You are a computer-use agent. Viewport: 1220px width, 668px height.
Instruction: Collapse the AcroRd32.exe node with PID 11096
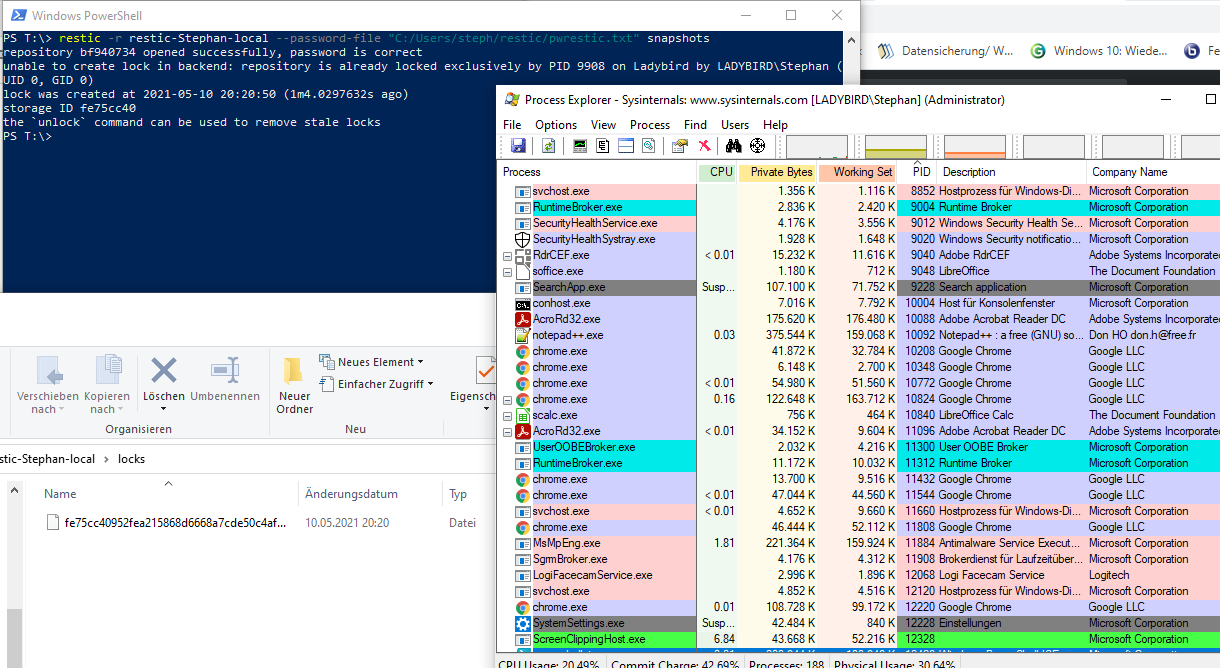(507, 431)
